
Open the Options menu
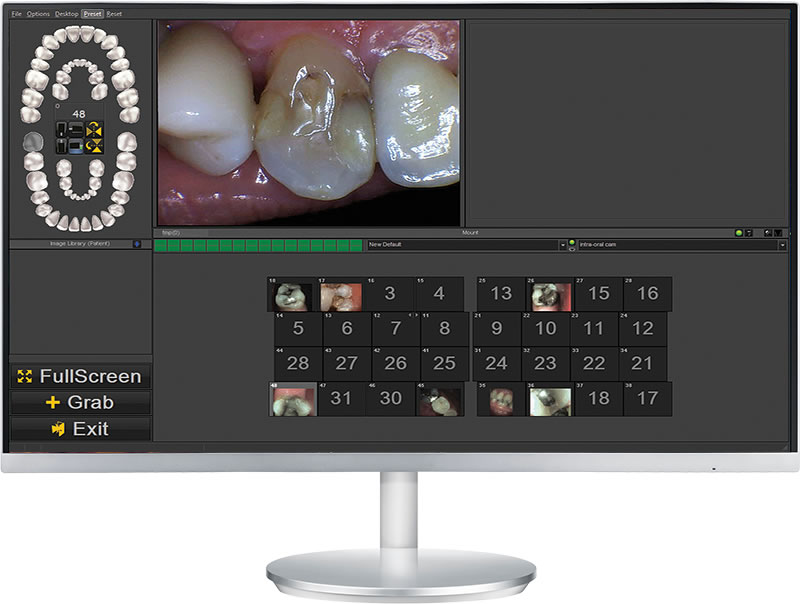(x=38, y=14)
